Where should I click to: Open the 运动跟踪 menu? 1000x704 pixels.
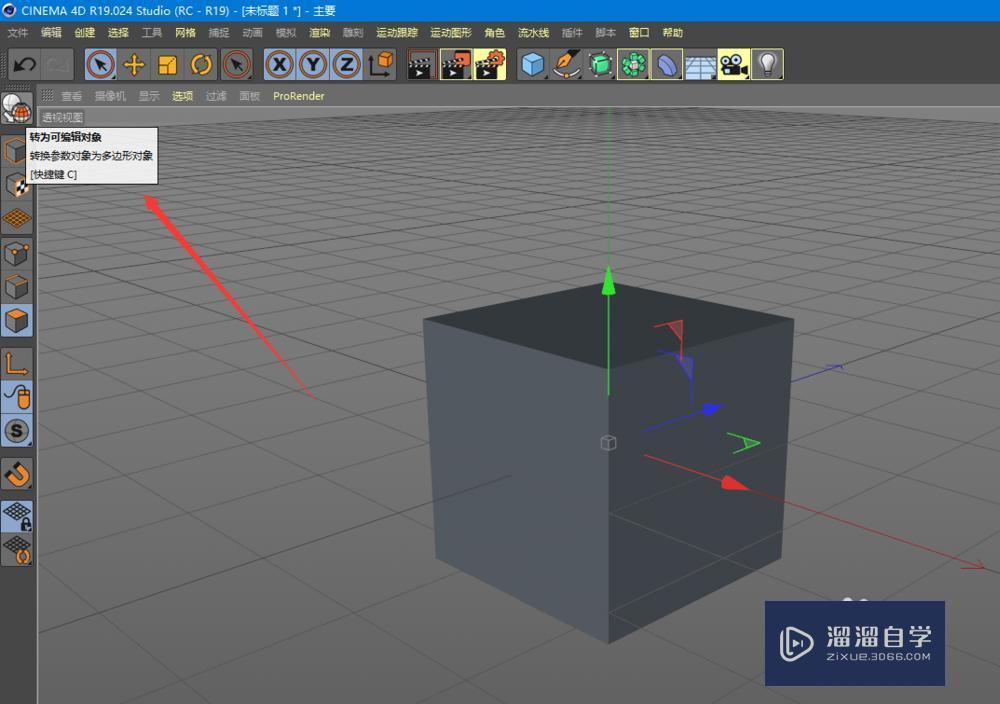(397, 33)
